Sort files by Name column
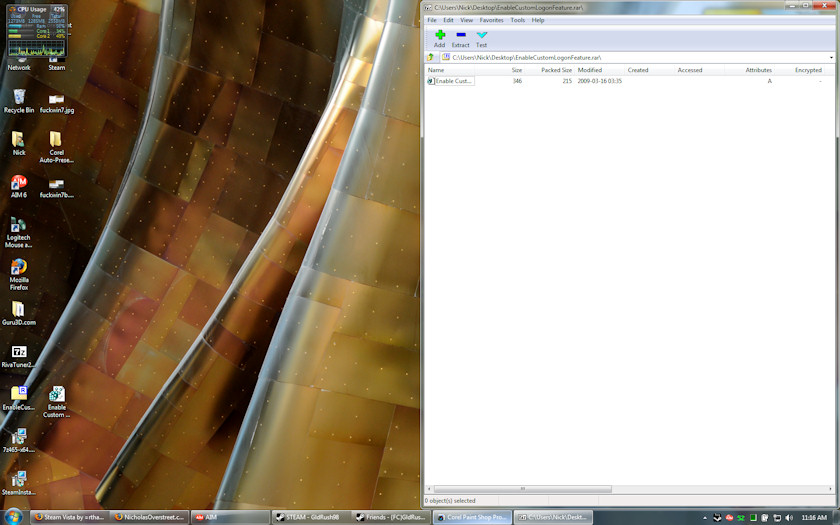 click(449, 70)
